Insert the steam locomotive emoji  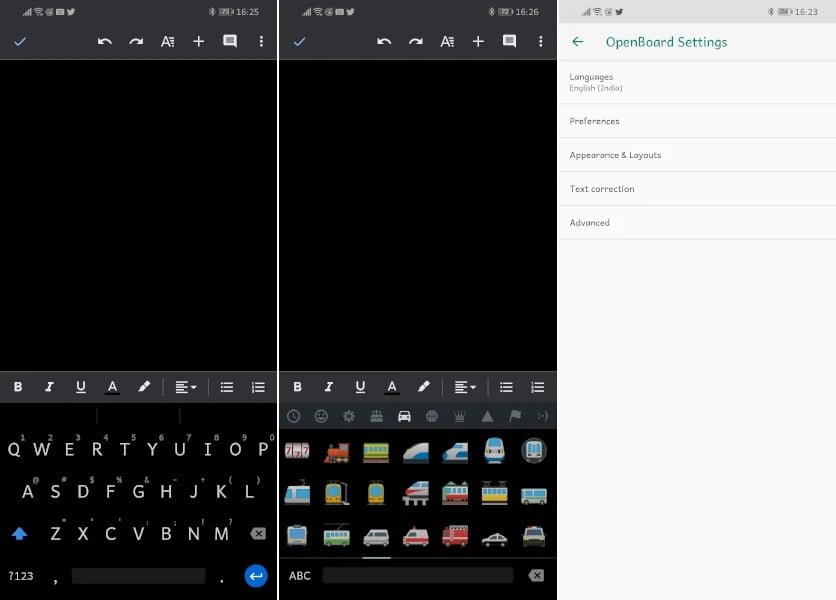tap(336, 452)
